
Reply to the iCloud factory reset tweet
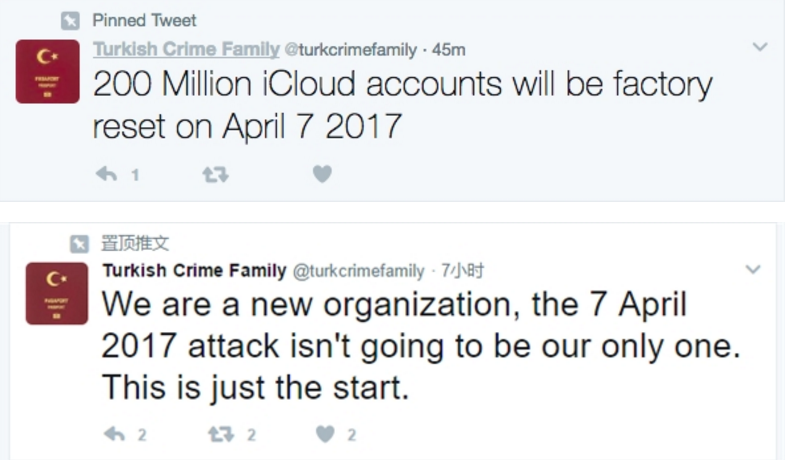106,174
